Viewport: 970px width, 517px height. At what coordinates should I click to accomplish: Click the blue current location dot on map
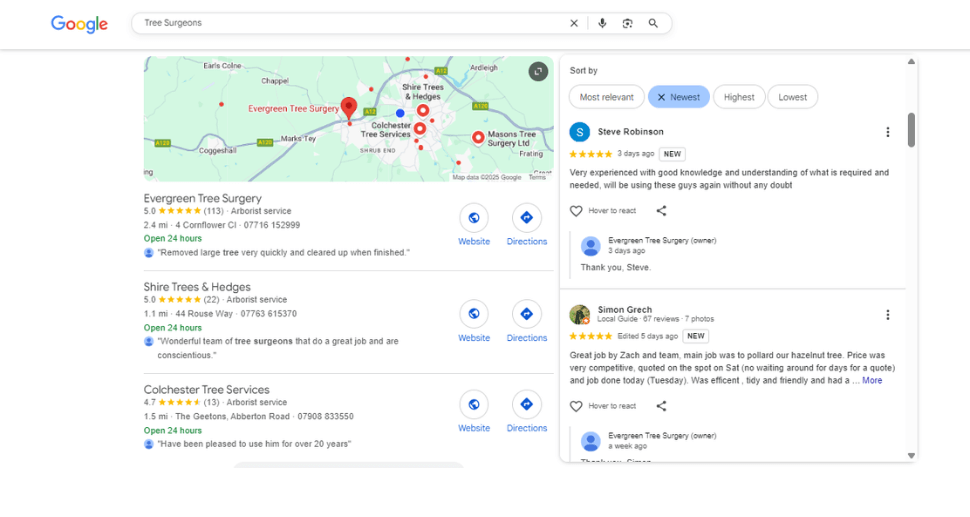(400, 113)
